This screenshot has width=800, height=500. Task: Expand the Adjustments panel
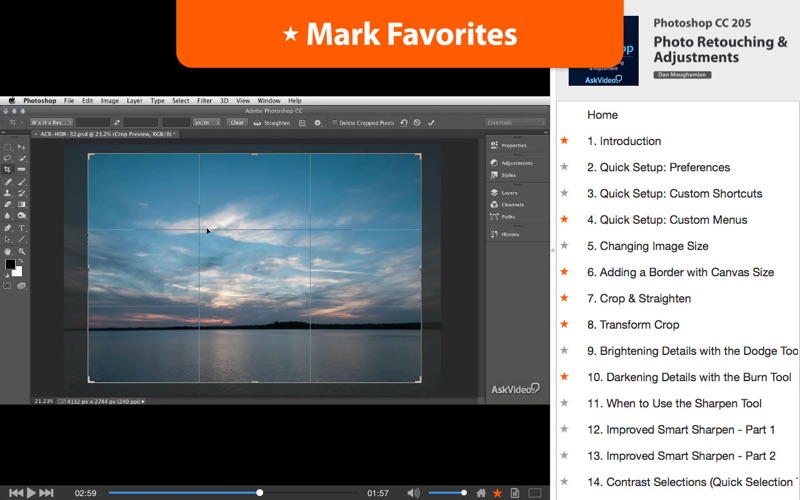point(511,163)
